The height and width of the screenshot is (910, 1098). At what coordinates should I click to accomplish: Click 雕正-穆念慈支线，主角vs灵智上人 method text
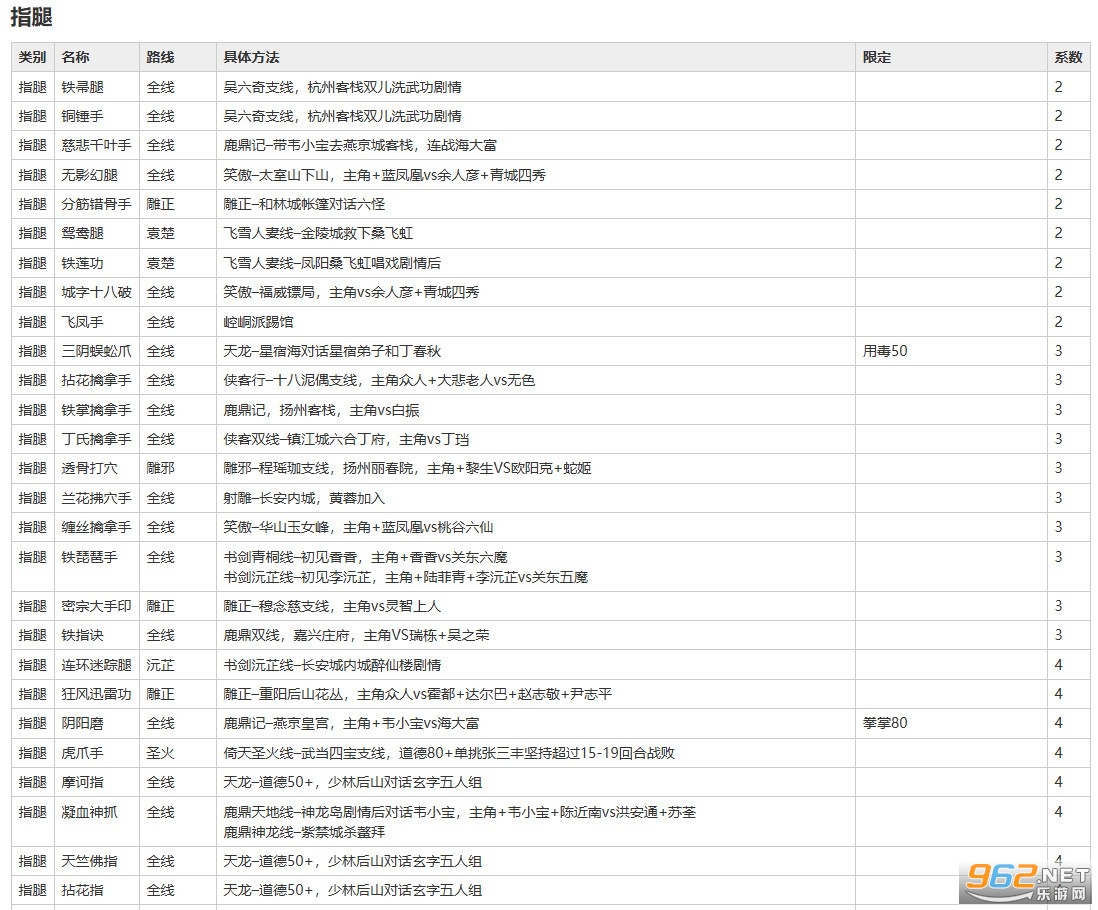click(x=332, y=606)
